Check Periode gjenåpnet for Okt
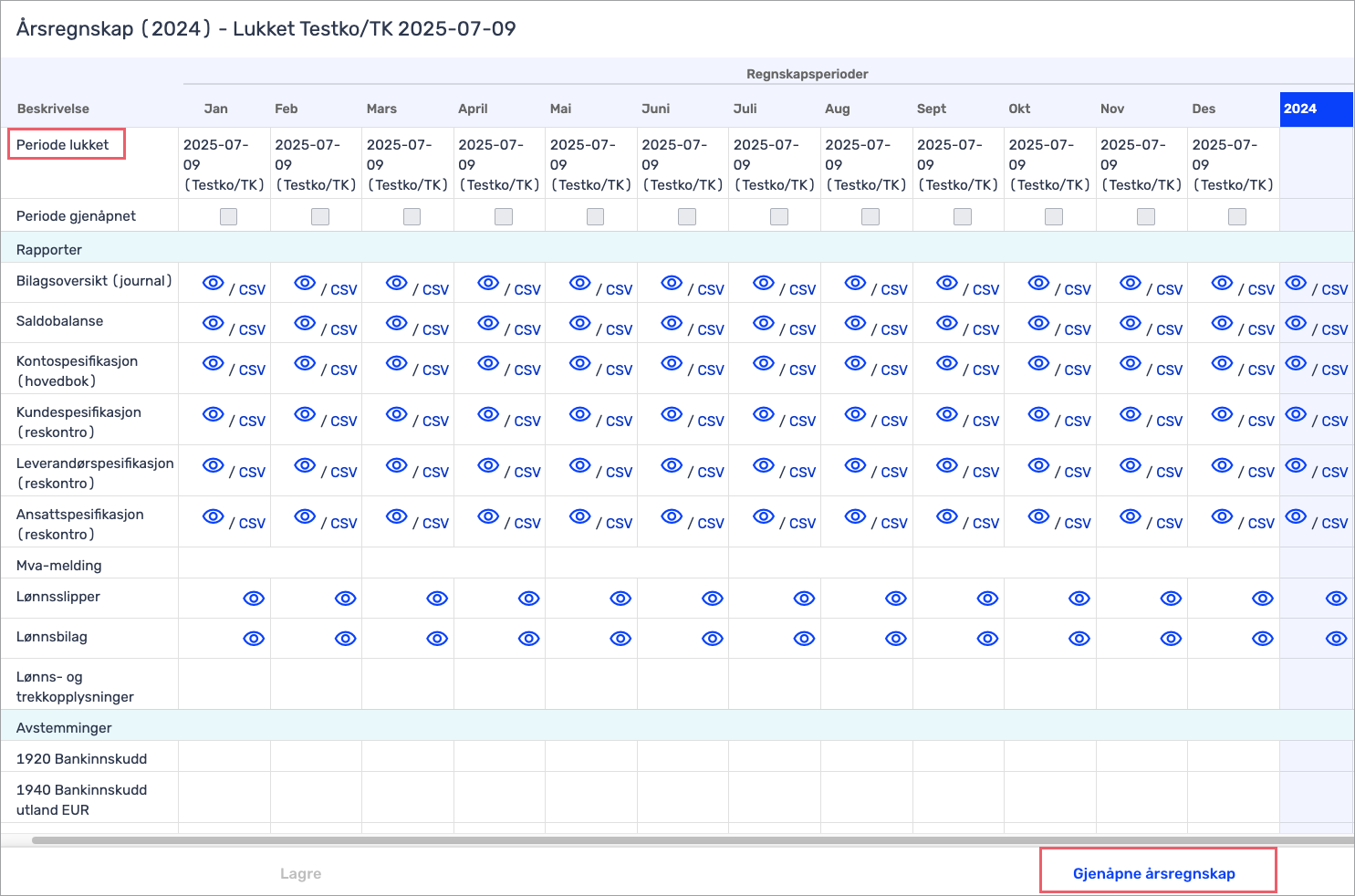This screenshot has width=1355, height=896. click(1054, 216)
